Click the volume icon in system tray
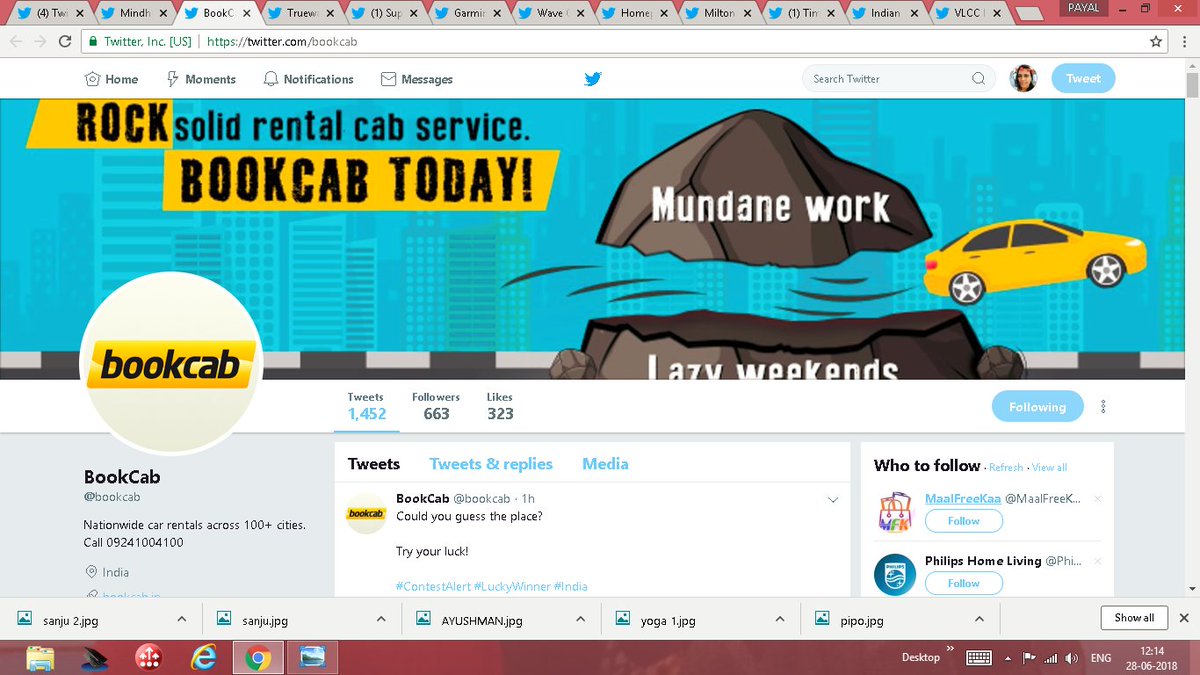The image size is (1200, 675). pyautogui.click(x=1071, y=658)
